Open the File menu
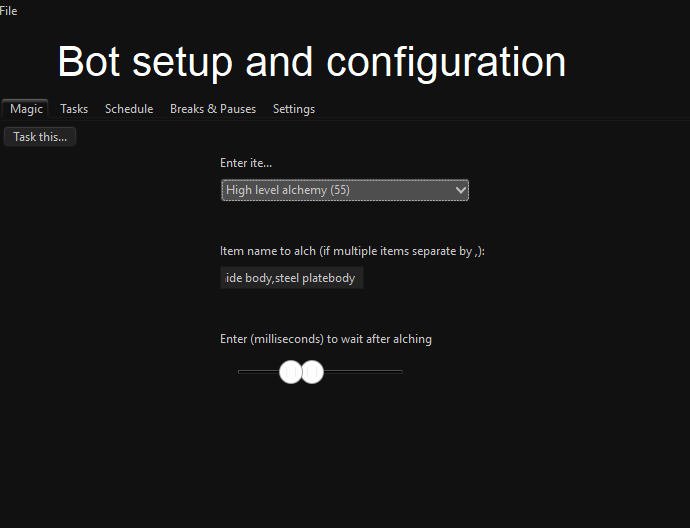The height and width of the screenshot is (528, 690). [8, 11]
